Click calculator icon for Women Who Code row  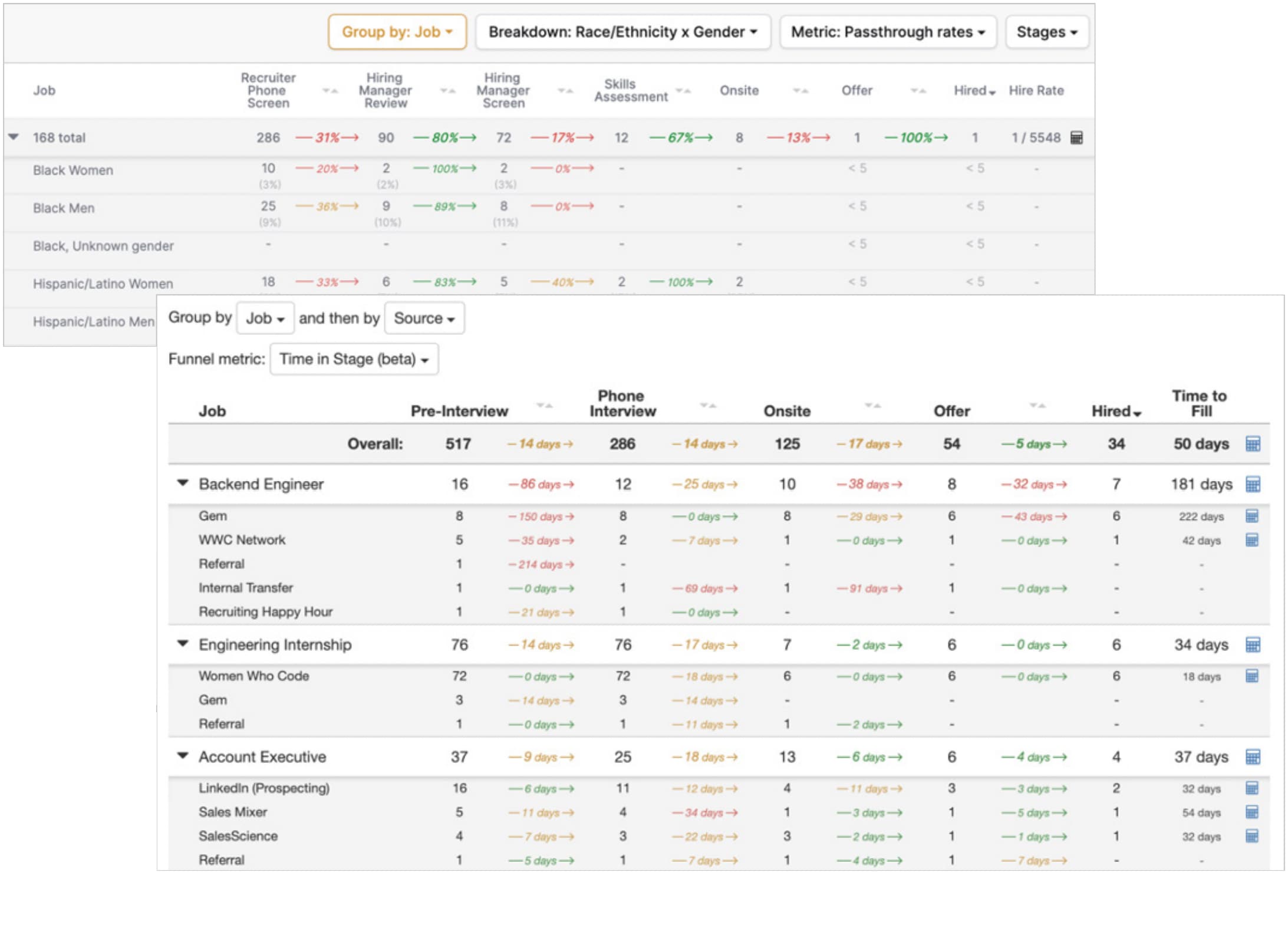(x=1252, y=676)
